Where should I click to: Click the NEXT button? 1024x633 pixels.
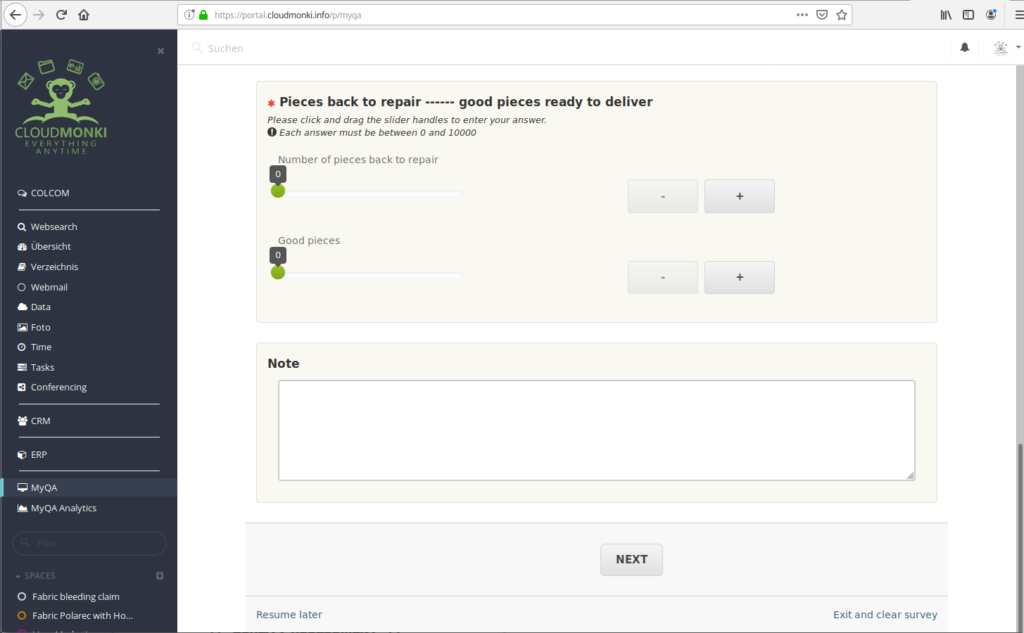pos(632,559)
